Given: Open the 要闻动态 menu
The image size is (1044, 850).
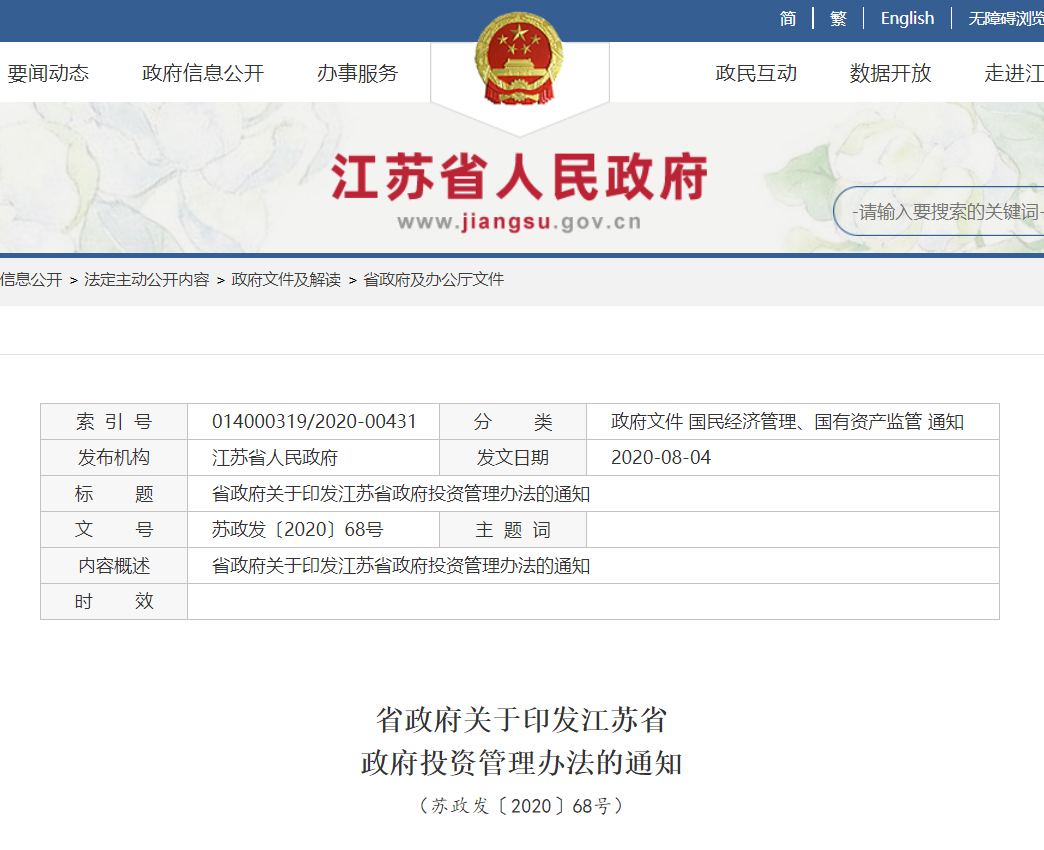Looking at the screenshot, I should click(48, 73).
